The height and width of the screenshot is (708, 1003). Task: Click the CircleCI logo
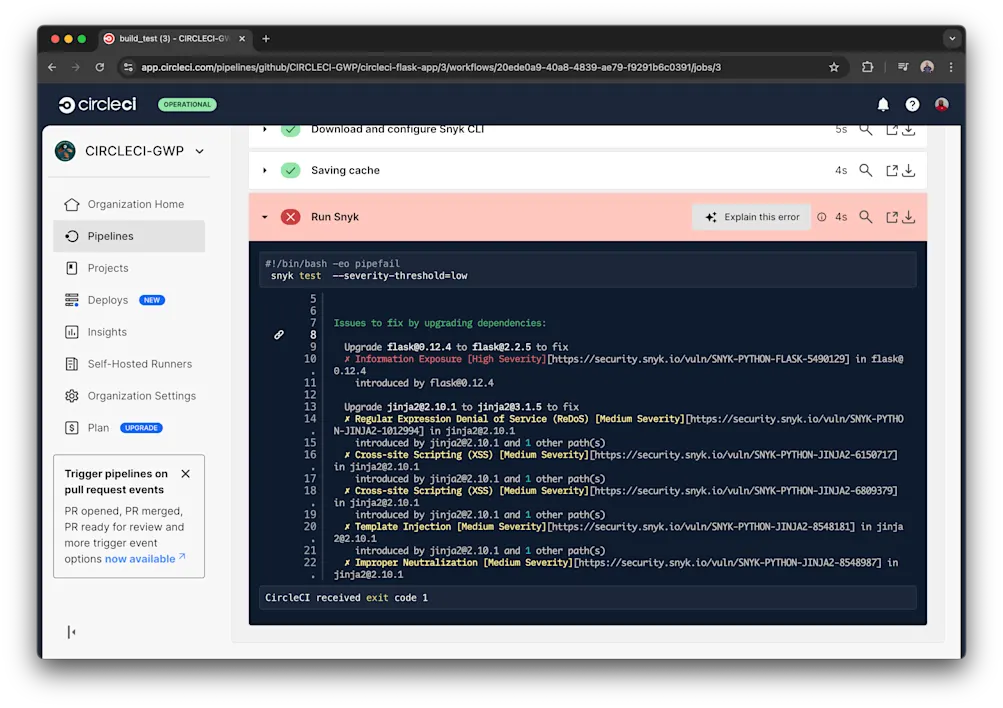pos(97,104)
